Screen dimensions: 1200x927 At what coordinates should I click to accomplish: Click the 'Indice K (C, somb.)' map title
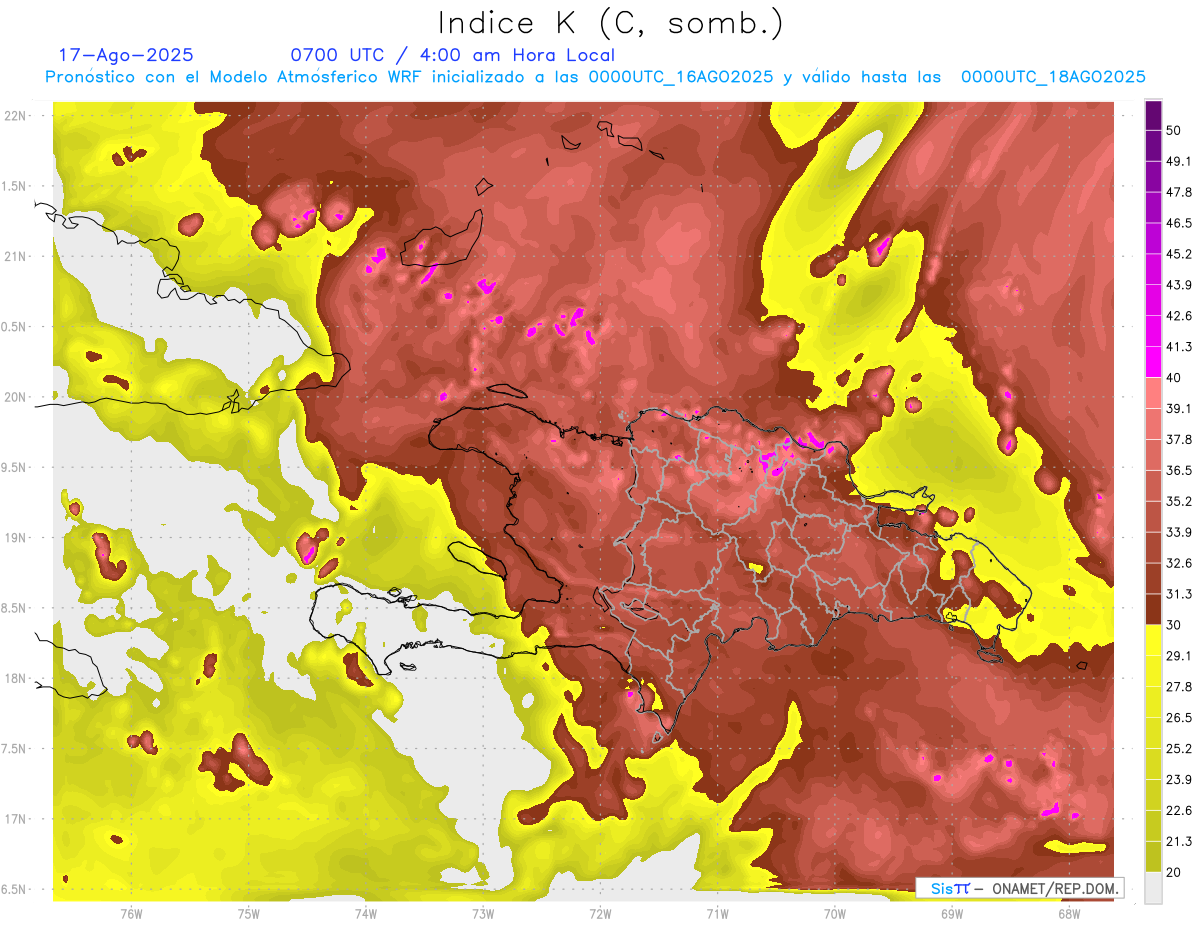(x=611, y=23)
